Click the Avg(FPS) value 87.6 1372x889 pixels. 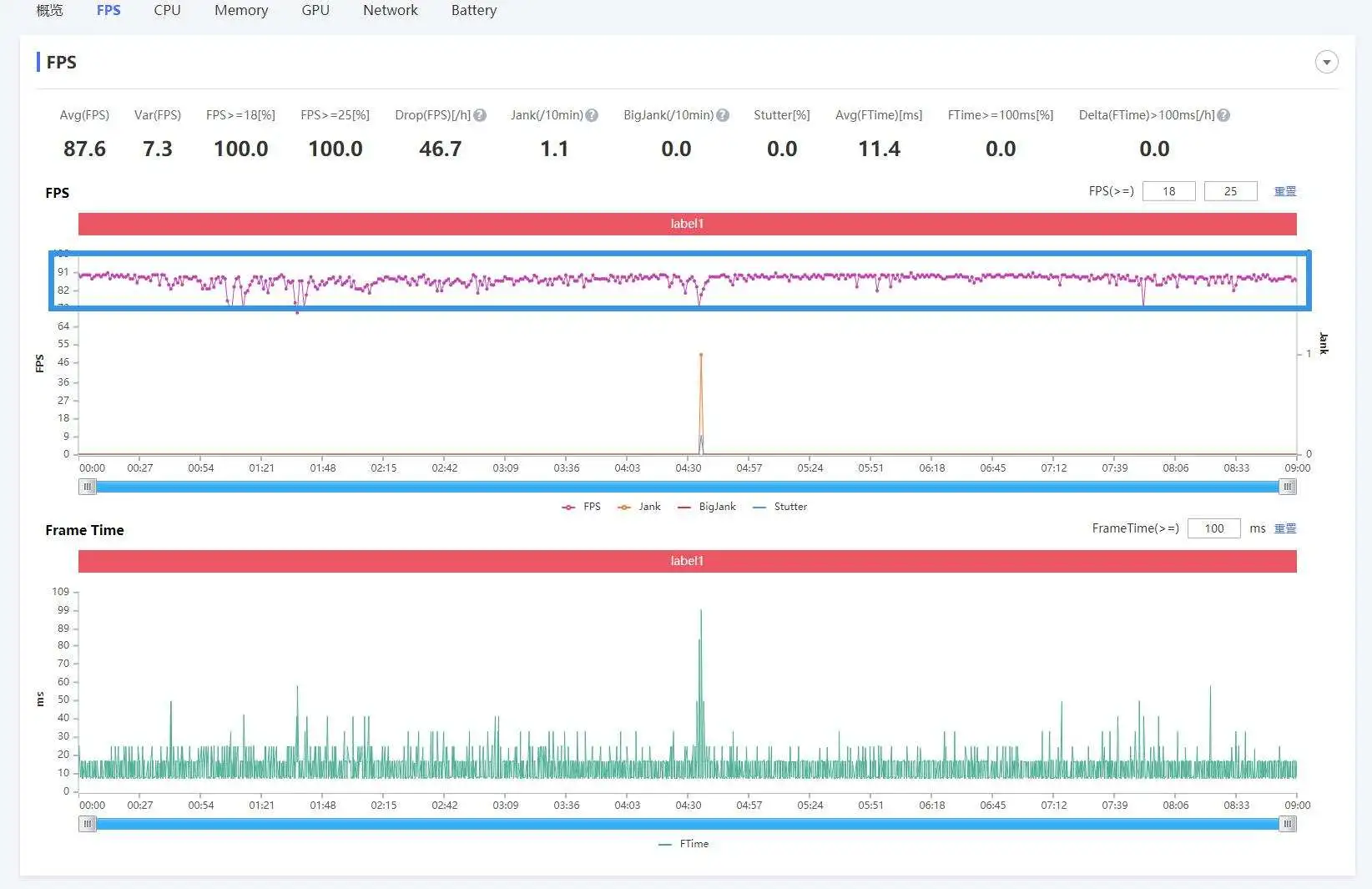(x=85, y=149)
